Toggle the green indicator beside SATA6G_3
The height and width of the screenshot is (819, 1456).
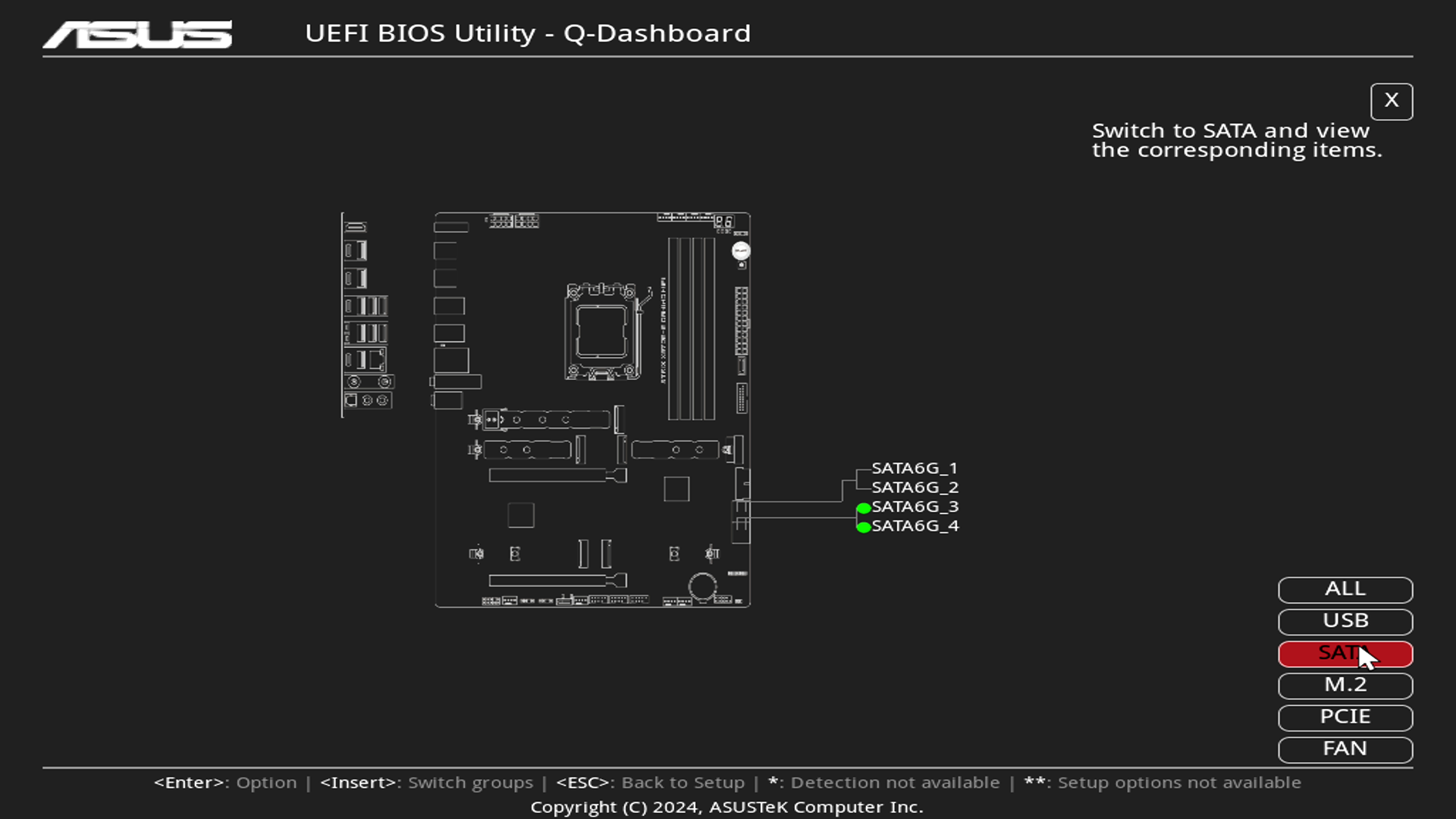pyautogui.click(x=863, y=508)
